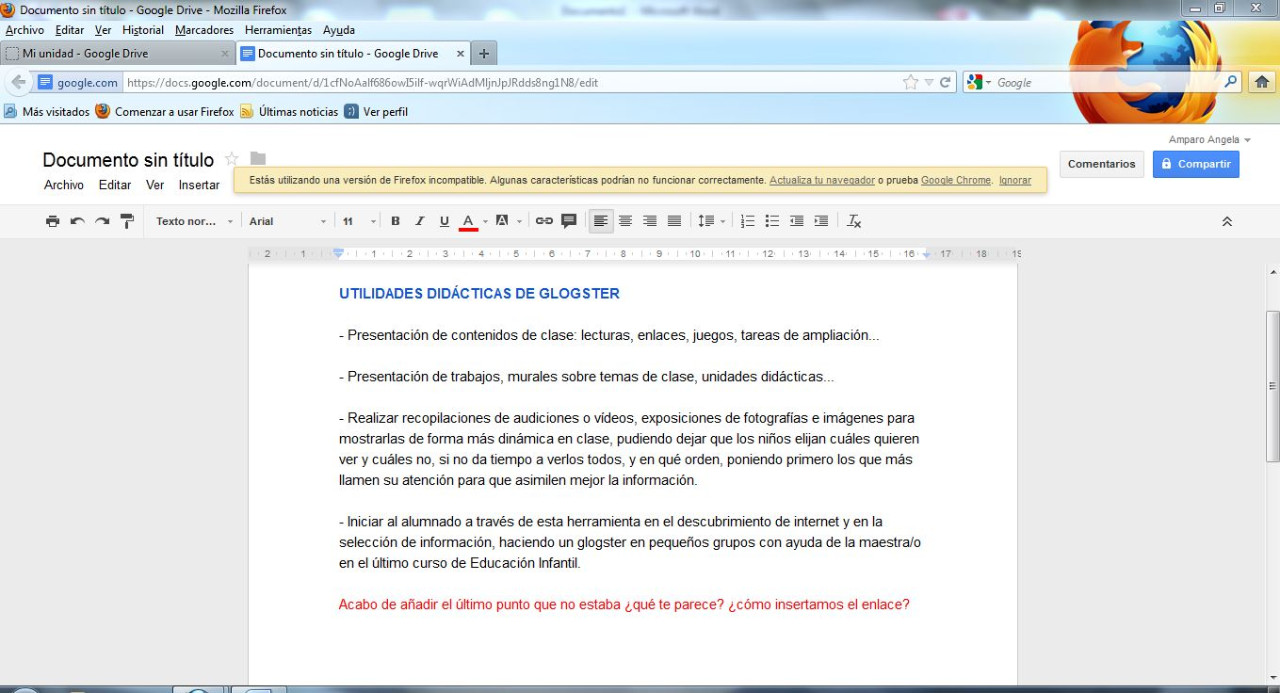Insert a link using the chain icon
This screenshot has height=693, width=1280.
pyautogui.click(x=544, y=221)
